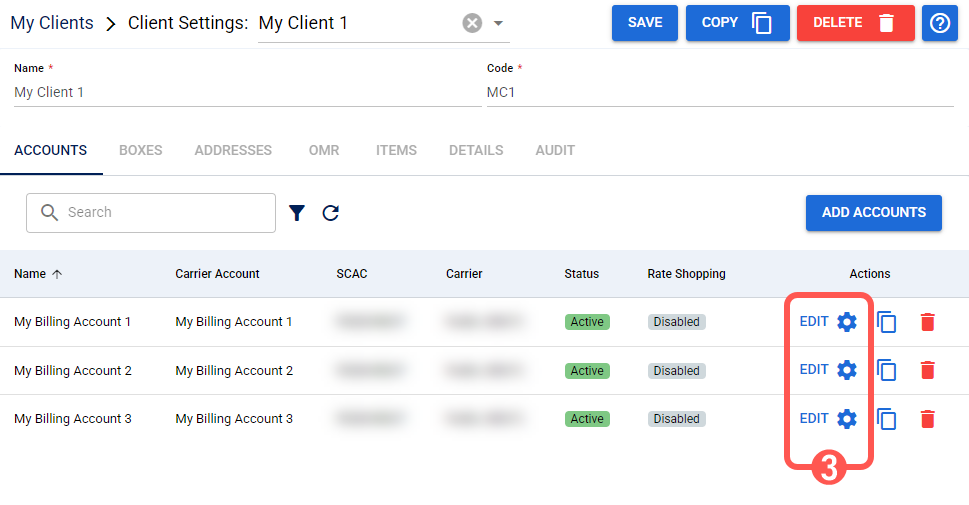Switch to the BOXES tab
Image resolution: width=969 pixels, height=505 pixels.
140,150
